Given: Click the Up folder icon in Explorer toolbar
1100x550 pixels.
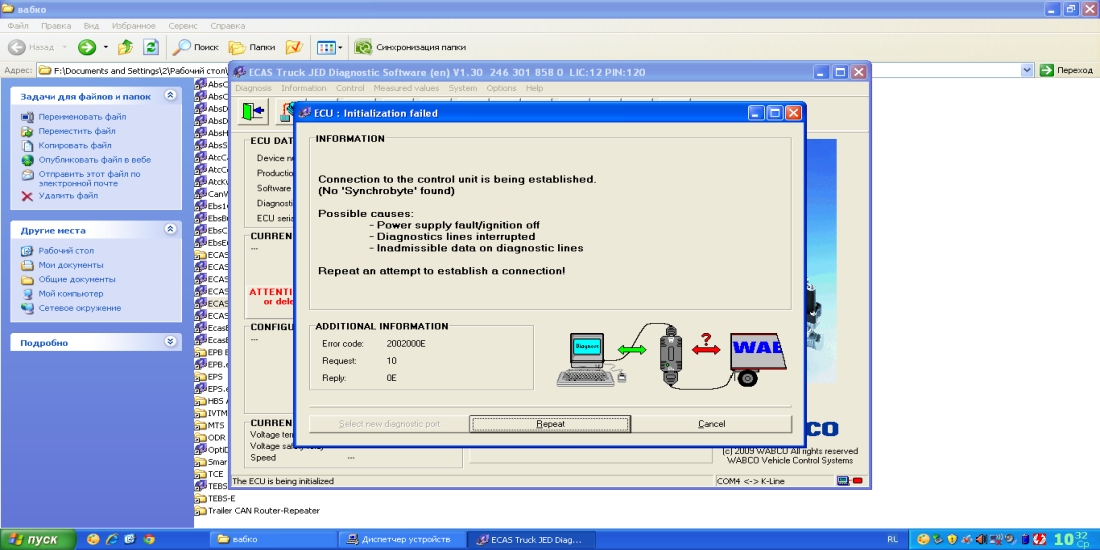Looking at the screenshot, I should coord(126,47).
